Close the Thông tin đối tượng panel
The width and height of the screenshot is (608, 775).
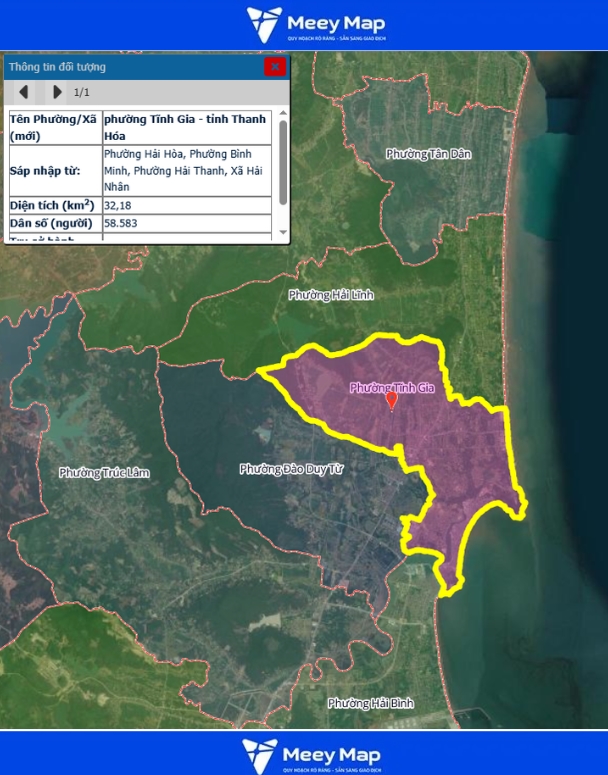click(x=274, y=67)
